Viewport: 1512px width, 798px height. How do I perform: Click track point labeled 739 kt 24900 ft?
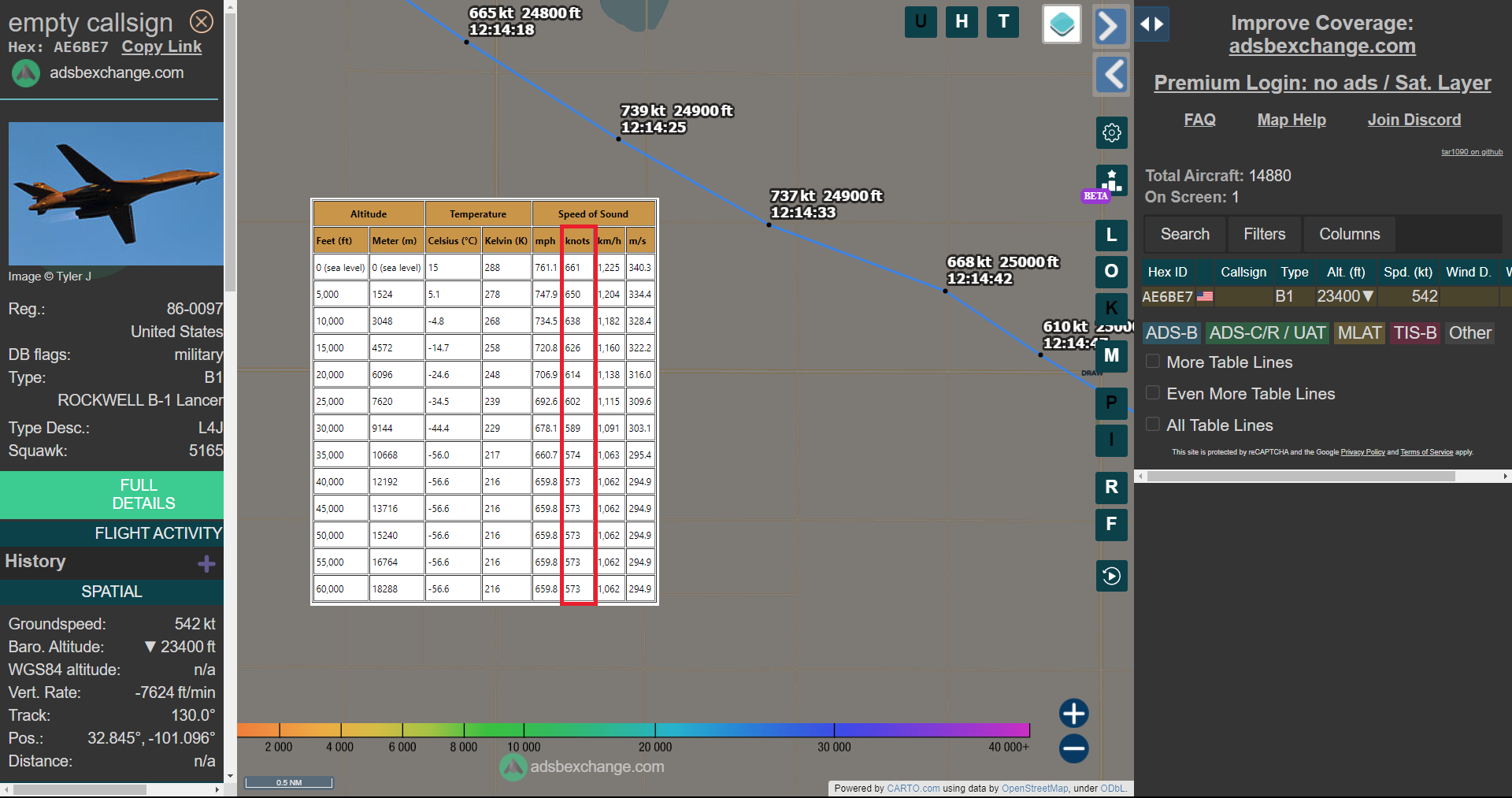pyautogui.click(x=618, y=139)
